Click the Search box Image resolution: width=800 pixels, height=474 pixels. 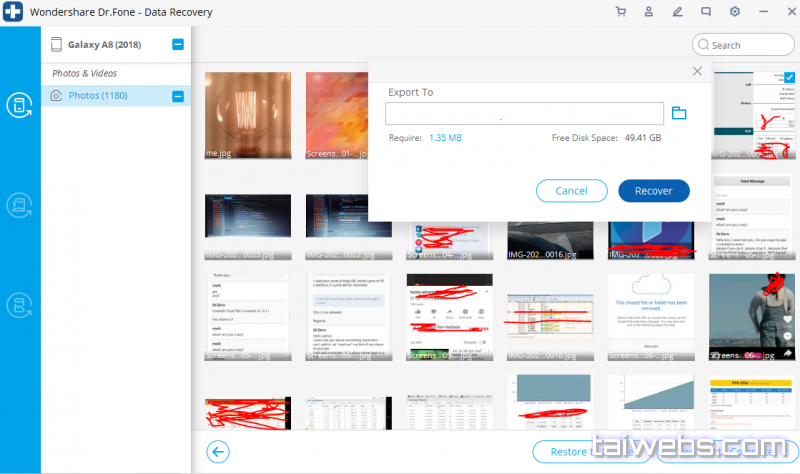(743, 45)
